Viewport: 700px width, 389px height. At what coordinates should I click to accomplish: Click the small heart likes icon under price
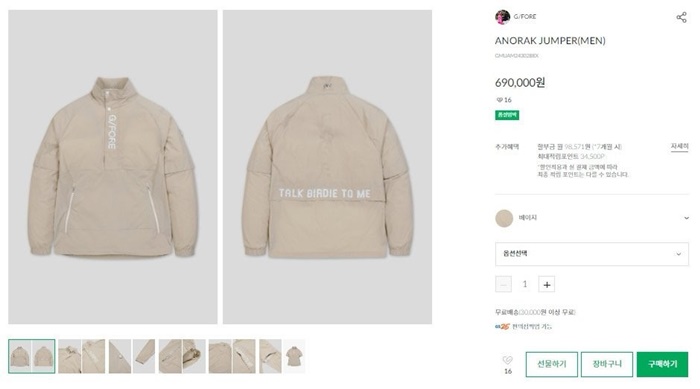point(499,100)
